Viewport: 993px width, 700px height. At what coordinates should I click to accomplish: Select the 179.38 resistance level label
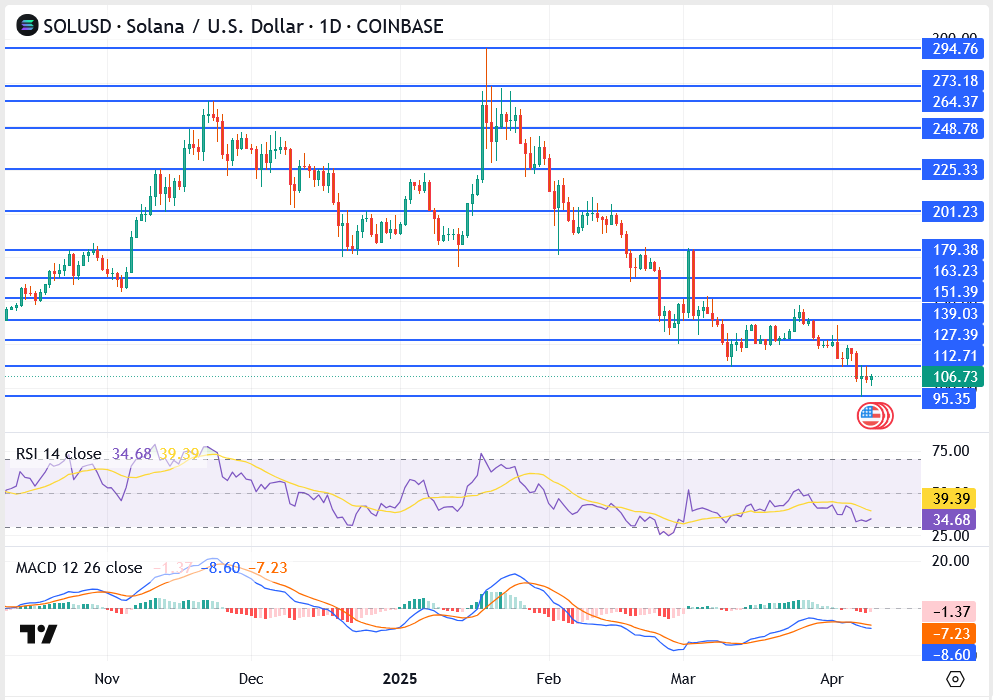(x=954, y=250)
